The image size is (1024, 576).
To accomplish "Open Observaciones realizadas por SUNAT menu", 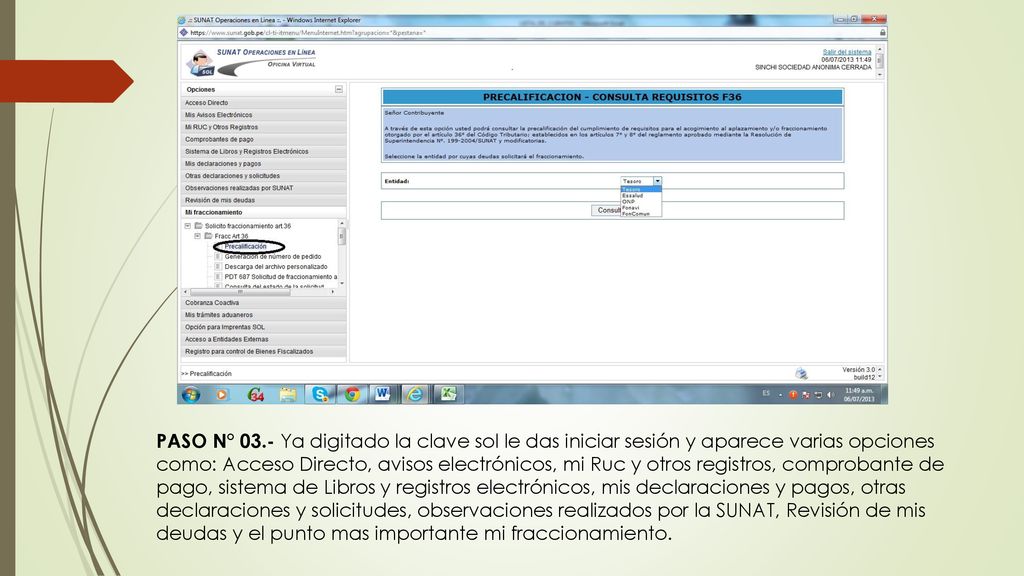I will (x=264, y=188).
